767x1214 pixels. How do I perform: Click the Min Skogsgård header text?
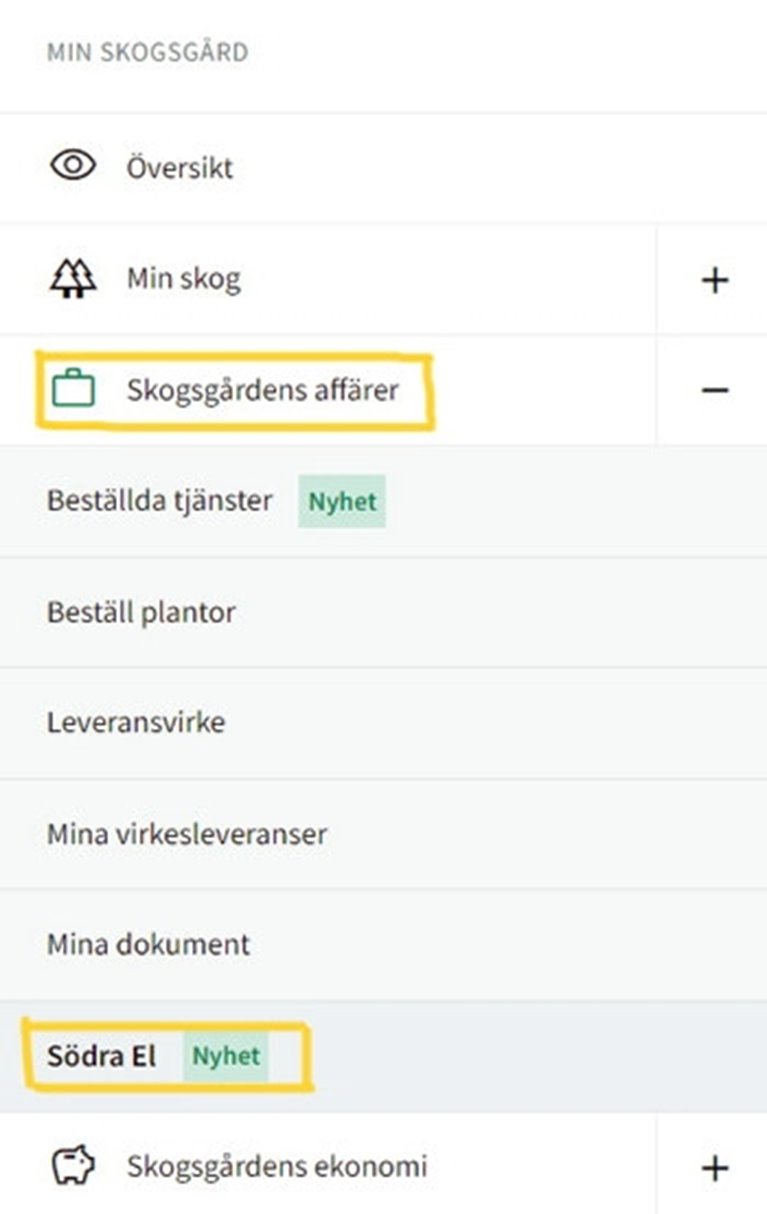coord(147,52)
